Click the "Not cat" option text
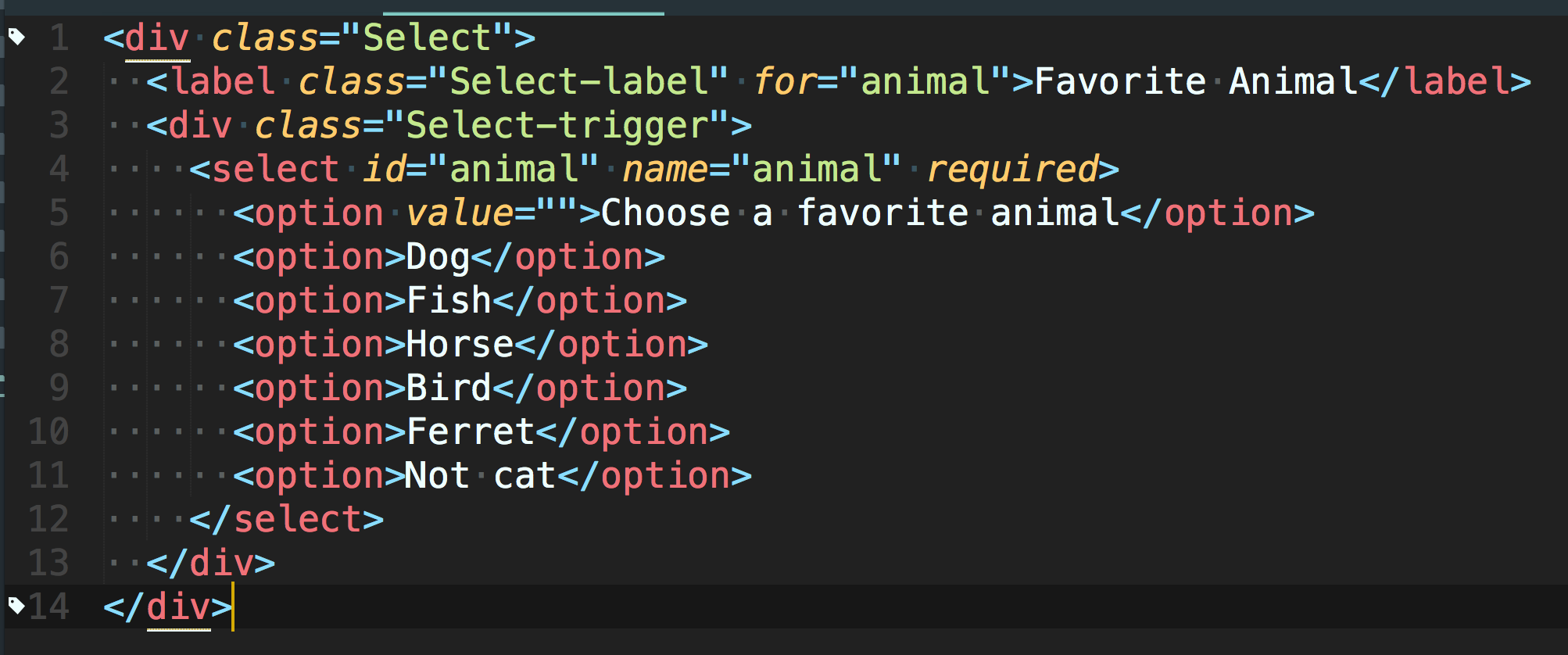This screenshot has height=655, width=1568. [x=480, y=475]
